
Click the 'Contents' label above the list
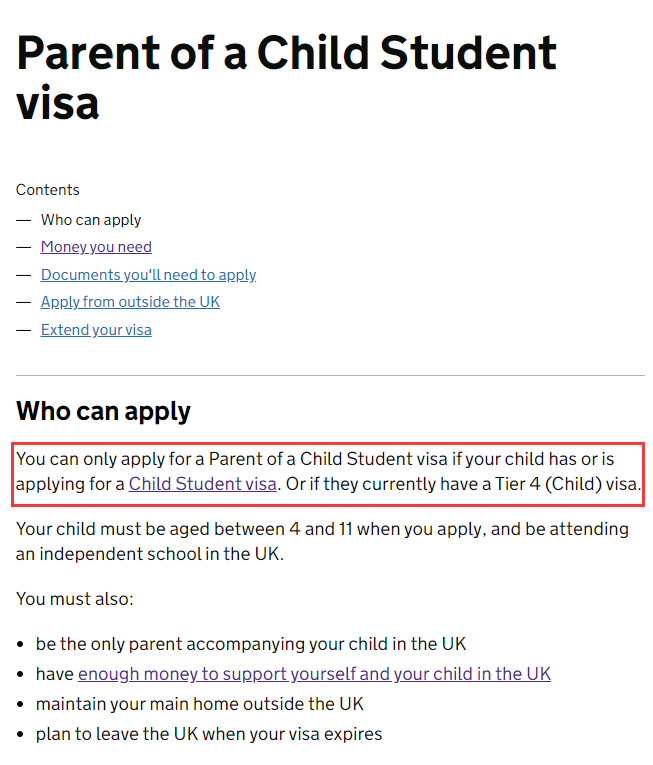pyautogui.click(x=47, y=190)
